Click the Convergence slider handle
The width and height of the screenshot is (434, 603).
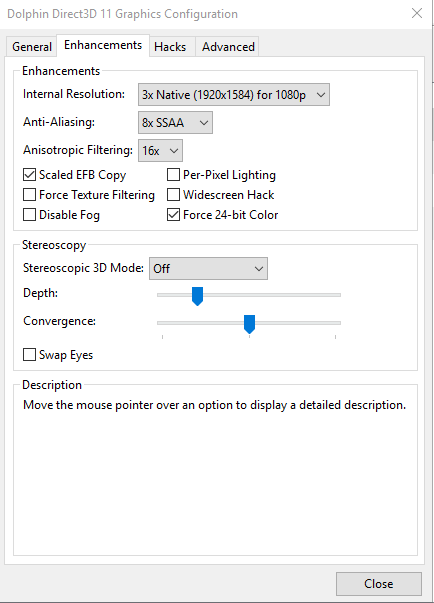tap(249, 324)
